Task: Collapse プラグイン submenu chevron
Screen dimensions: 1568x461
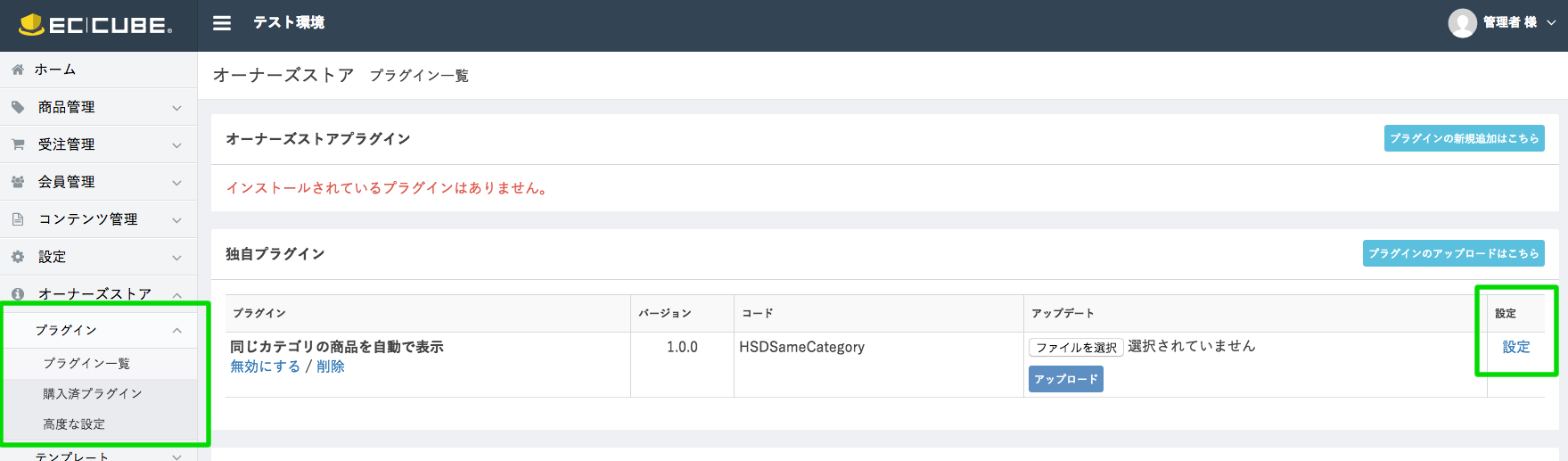Action: [x=177, y=331]
